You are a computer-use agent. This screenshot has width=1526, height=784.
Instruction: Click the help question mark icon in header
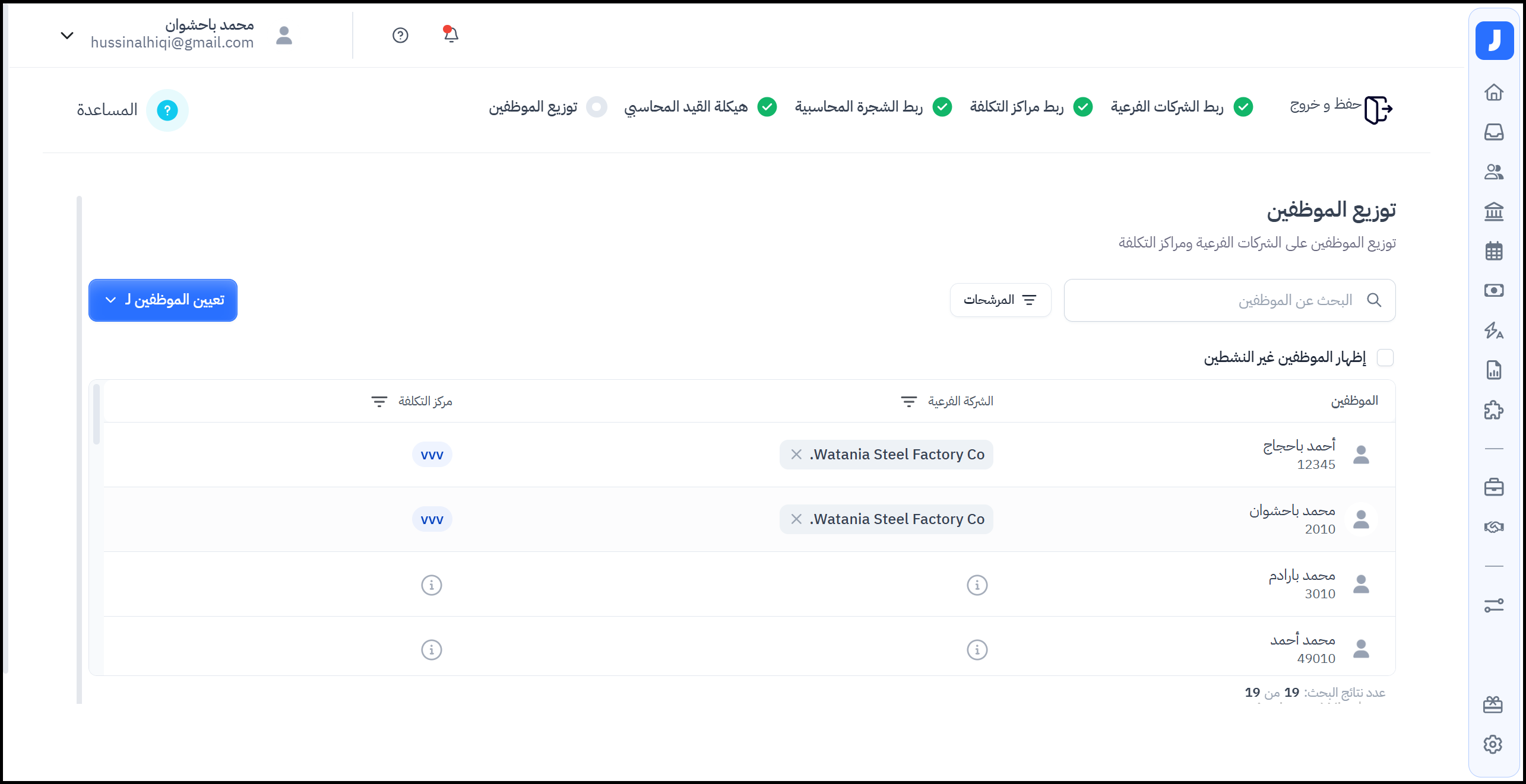pos(400,36)
